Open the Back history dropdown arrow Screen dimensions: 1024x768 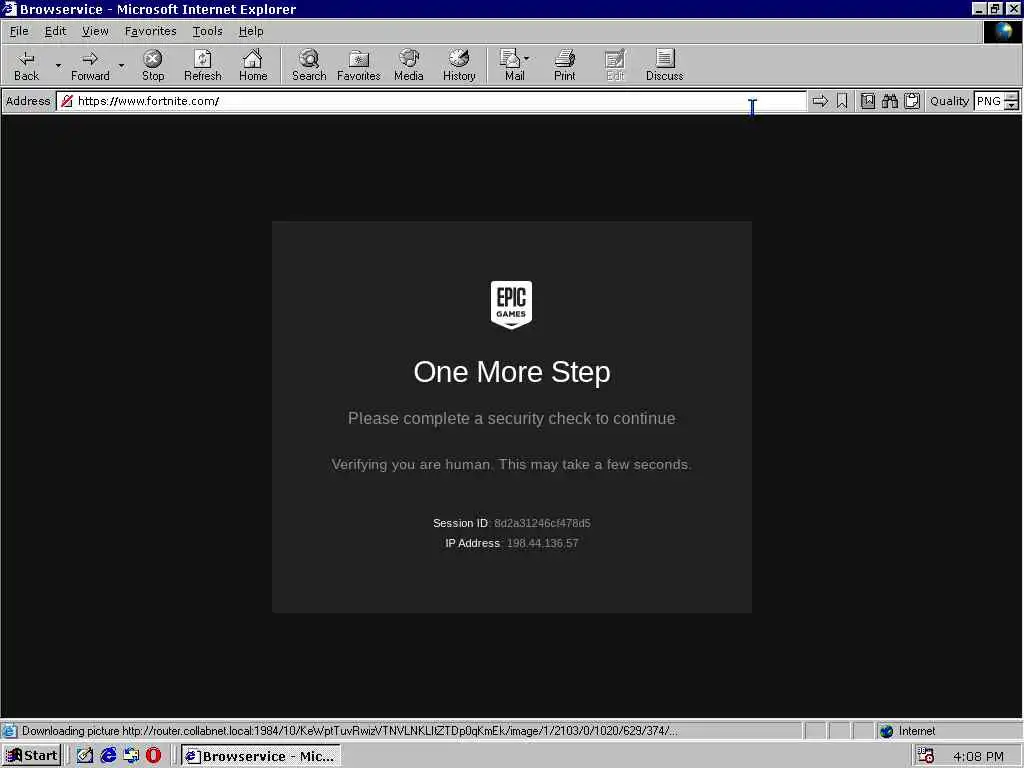58,65
